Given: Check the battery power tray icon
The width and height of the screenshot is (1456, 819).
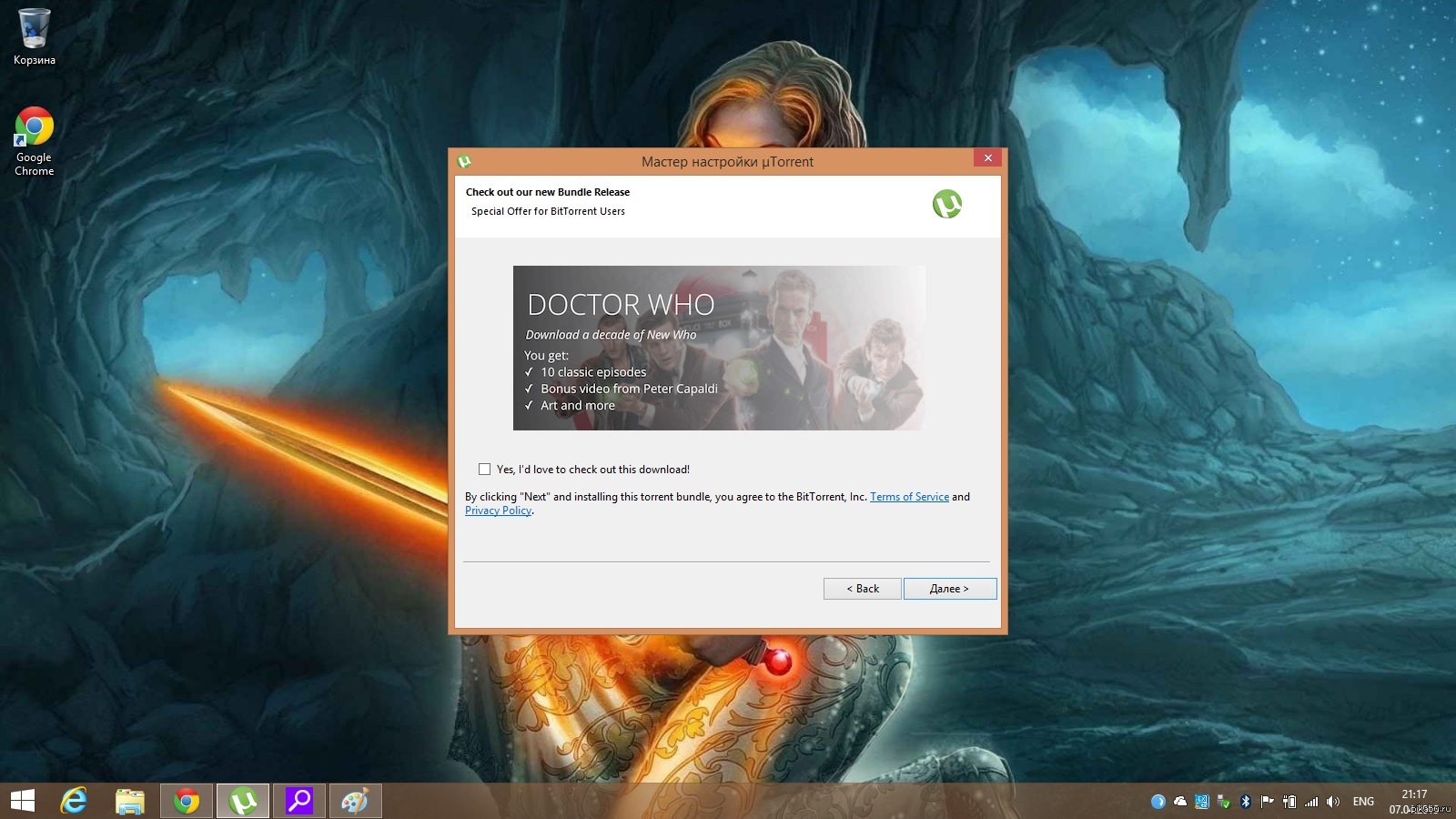Looking at the screenshot, I should tap(1289, 802).
